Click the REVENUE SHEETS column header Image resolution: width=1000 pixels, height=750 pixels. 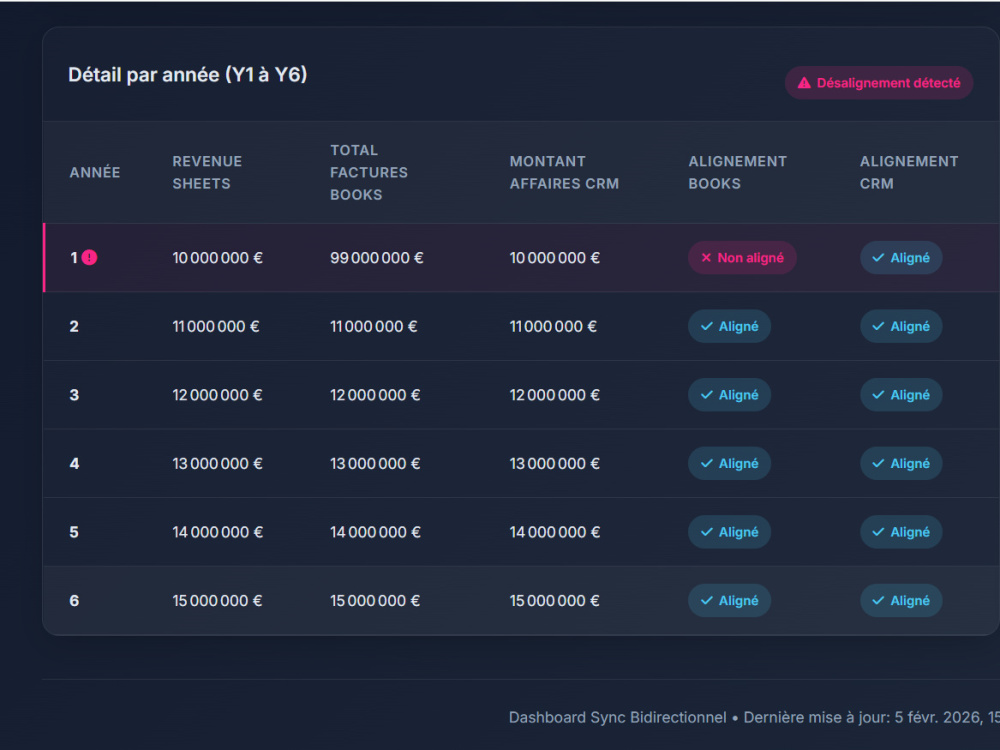coord(207,172)
